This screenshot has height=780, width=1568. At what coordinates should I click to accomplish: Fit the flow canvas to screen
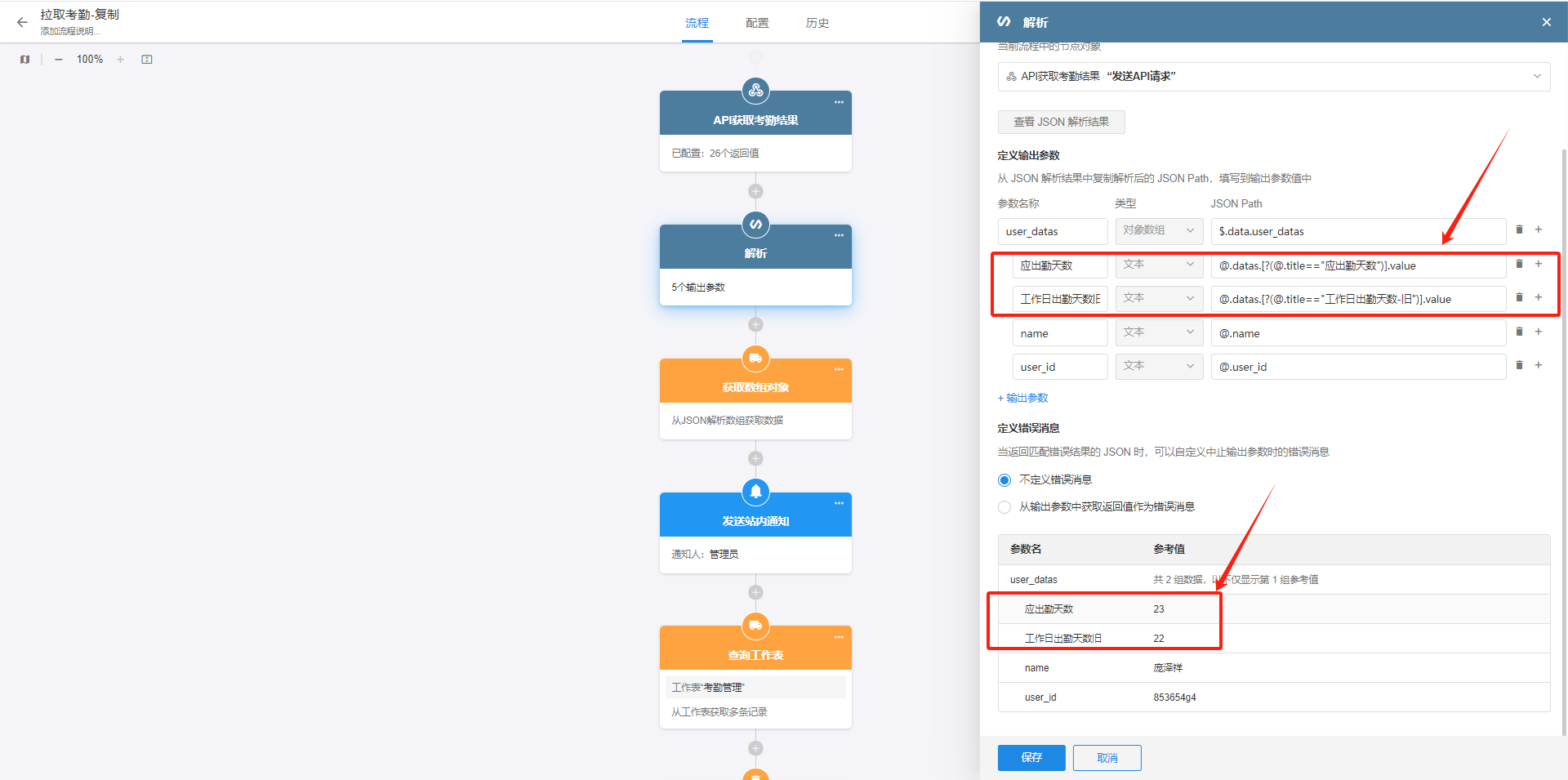click(147, 60)
